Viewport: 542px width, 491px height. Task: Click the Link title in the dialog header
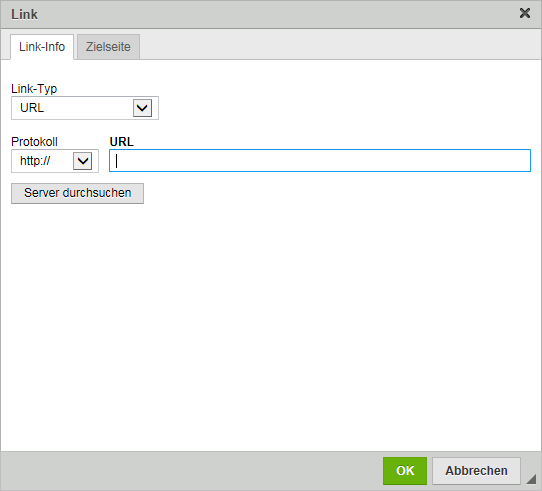tap(24, 14)
